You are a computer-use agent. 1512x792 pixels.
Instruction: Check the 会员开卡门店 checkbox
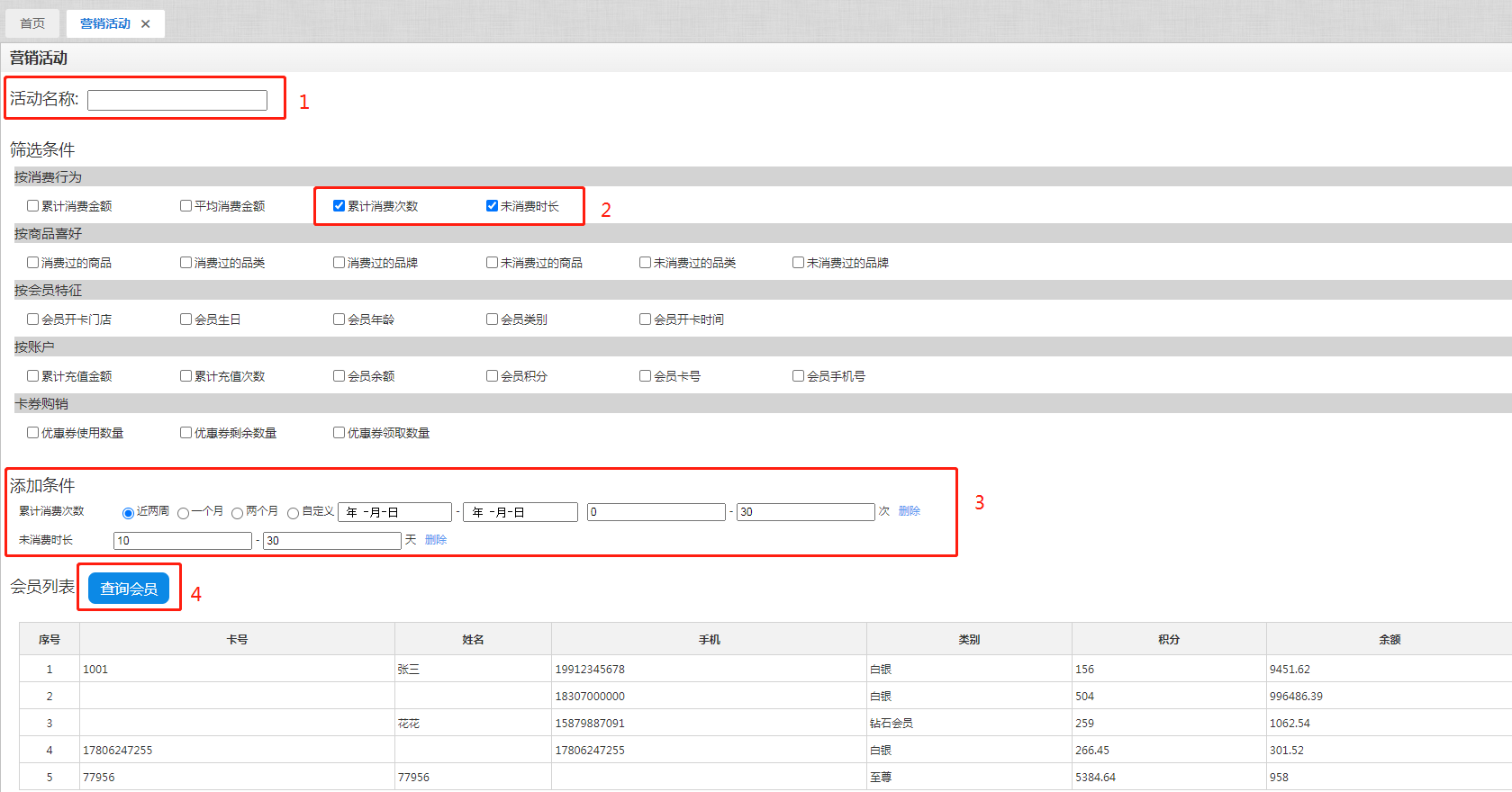pos(33,319)
